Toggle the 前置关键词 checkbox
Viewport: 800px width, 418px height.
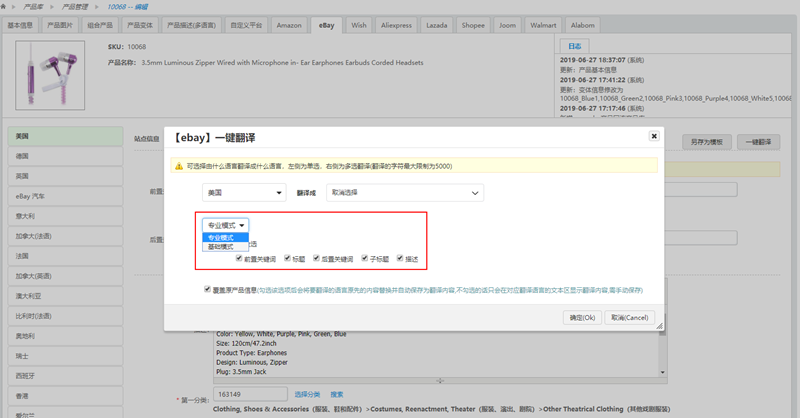coord(240,259)
